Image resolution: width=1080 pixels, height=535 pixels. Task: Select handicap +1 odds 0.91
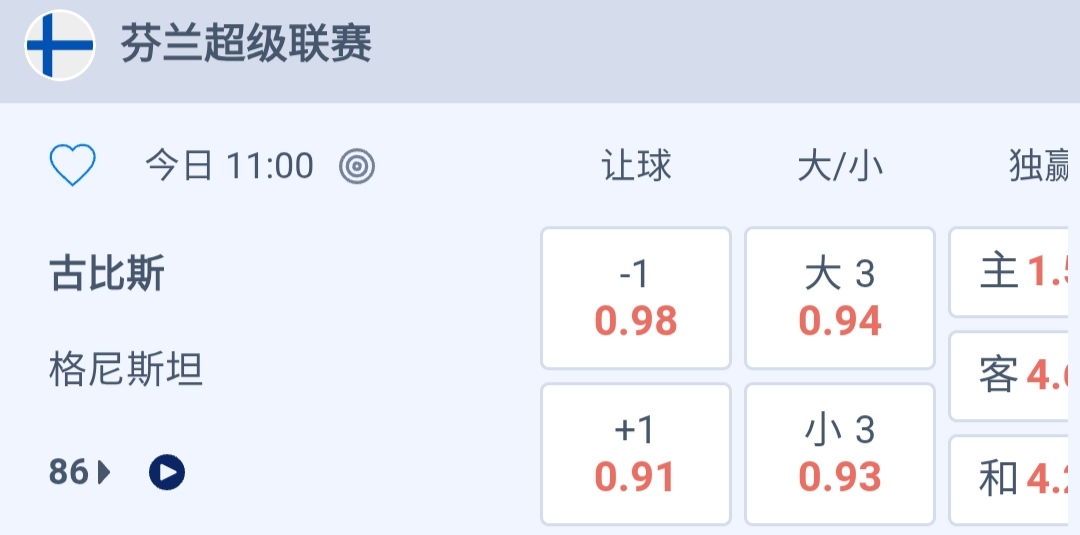(636, 454)
